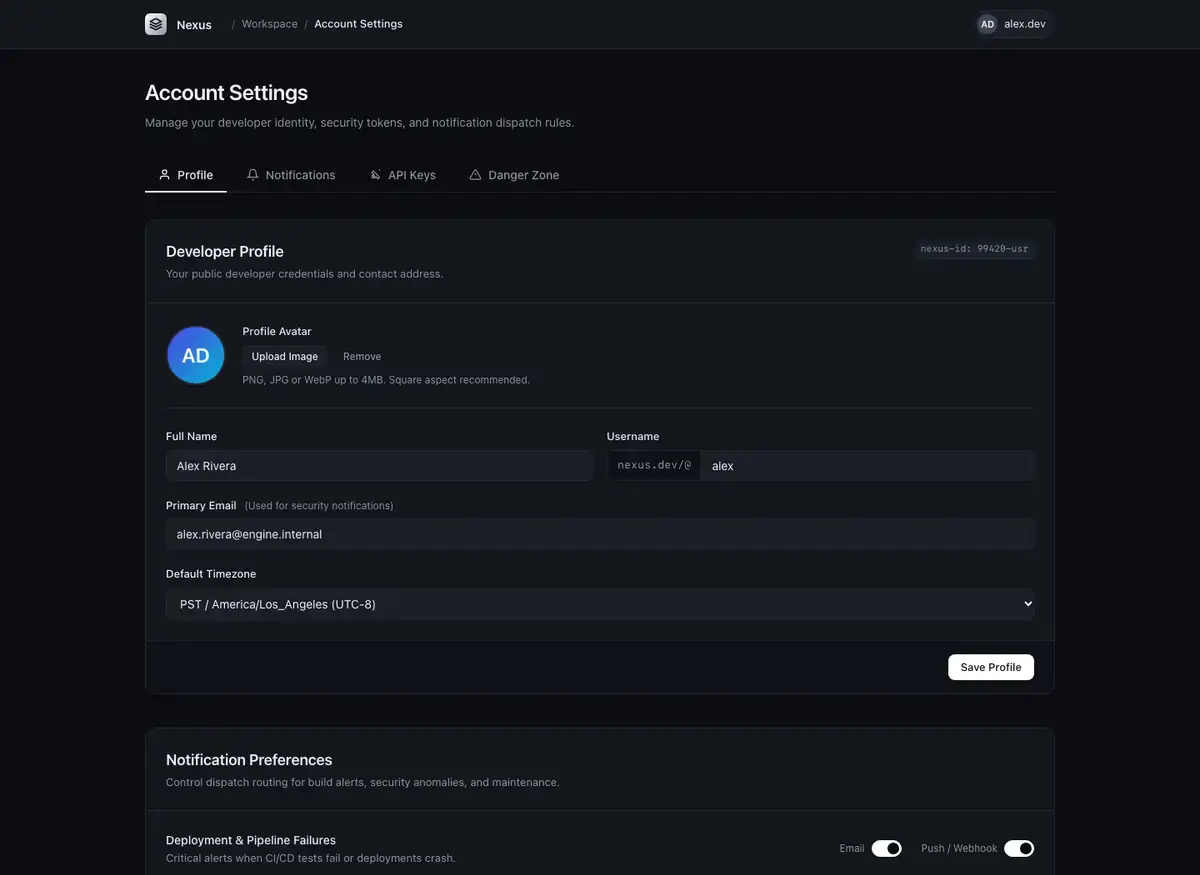Click the large AD profile avatar

pos(196,355)
